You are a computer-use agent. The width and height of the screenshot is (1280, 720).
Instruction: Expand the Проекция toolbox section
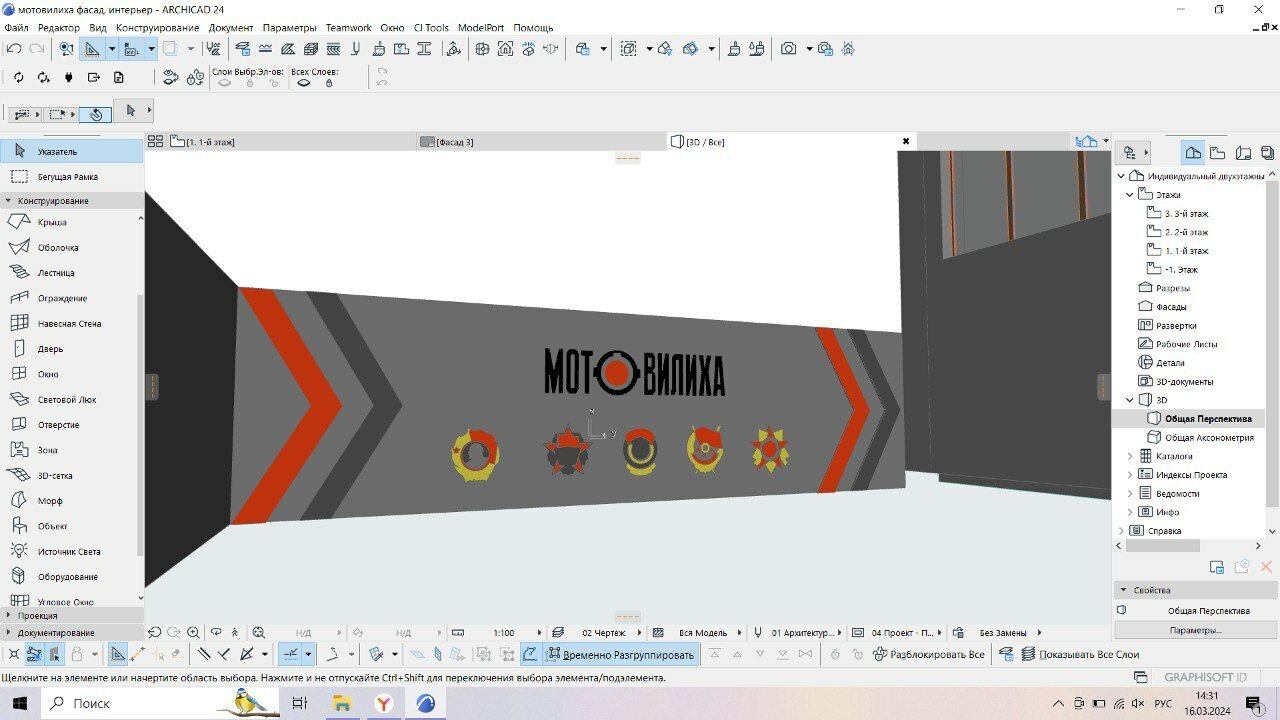pos(71,616)
